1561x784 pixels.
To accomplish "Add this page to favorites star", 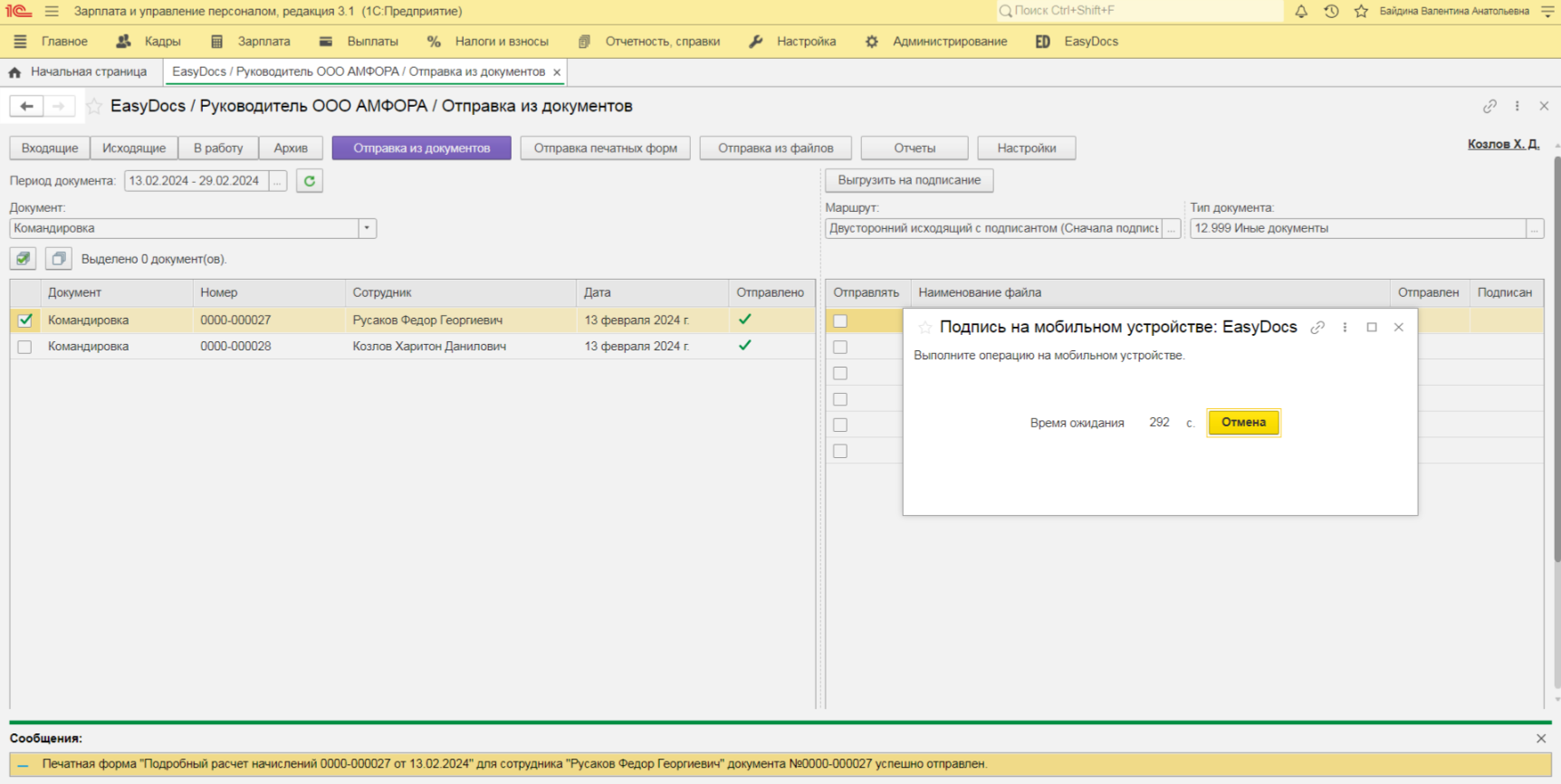I will tap(93, 106).
